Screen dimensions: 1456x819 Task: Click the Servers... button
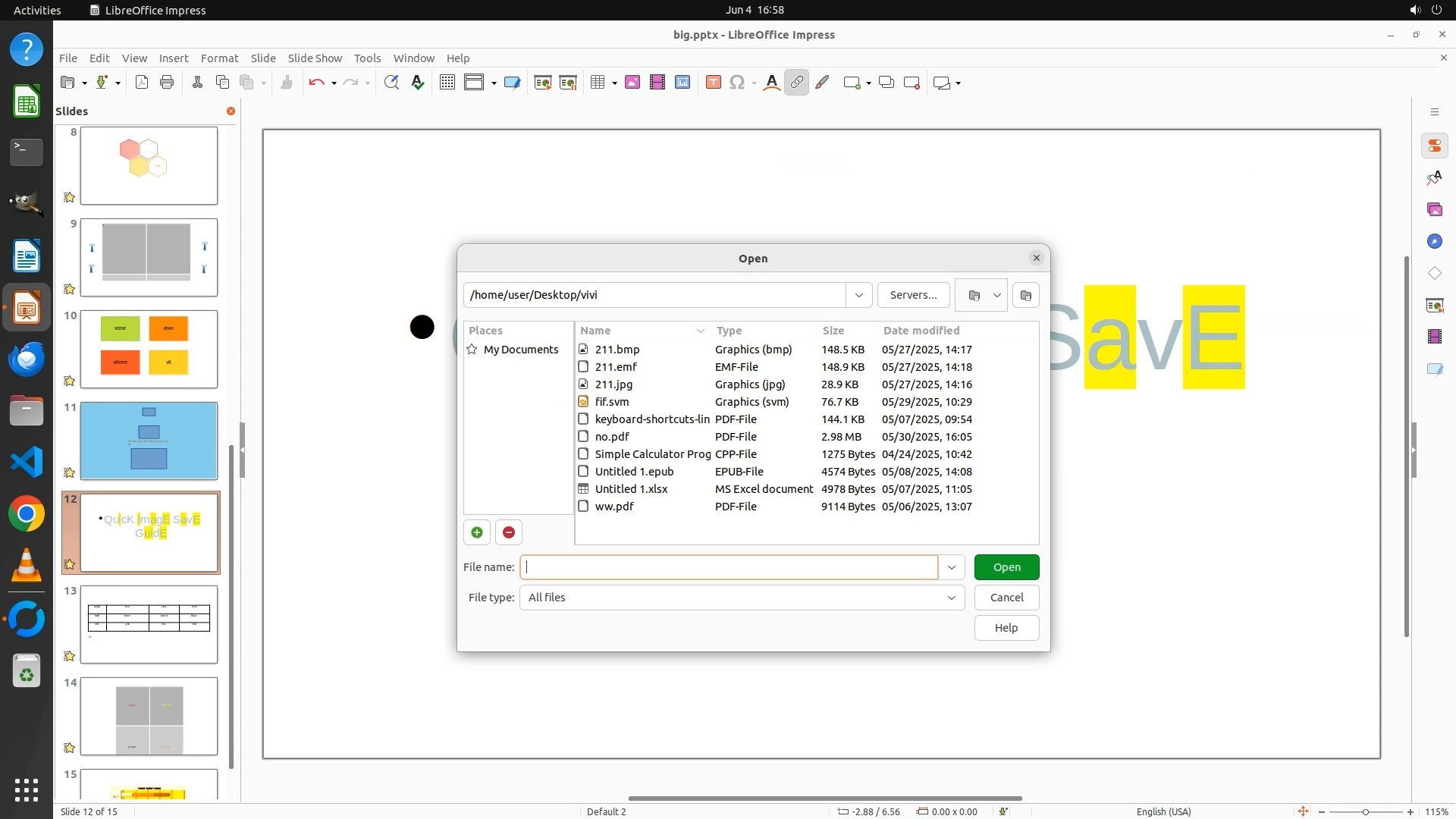click(913, 295)
